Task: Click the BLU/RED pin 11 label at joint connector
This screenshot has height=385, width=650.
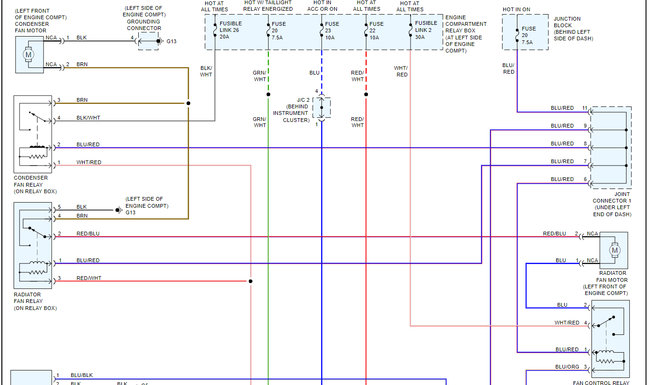Action: [x=562, y=108]
